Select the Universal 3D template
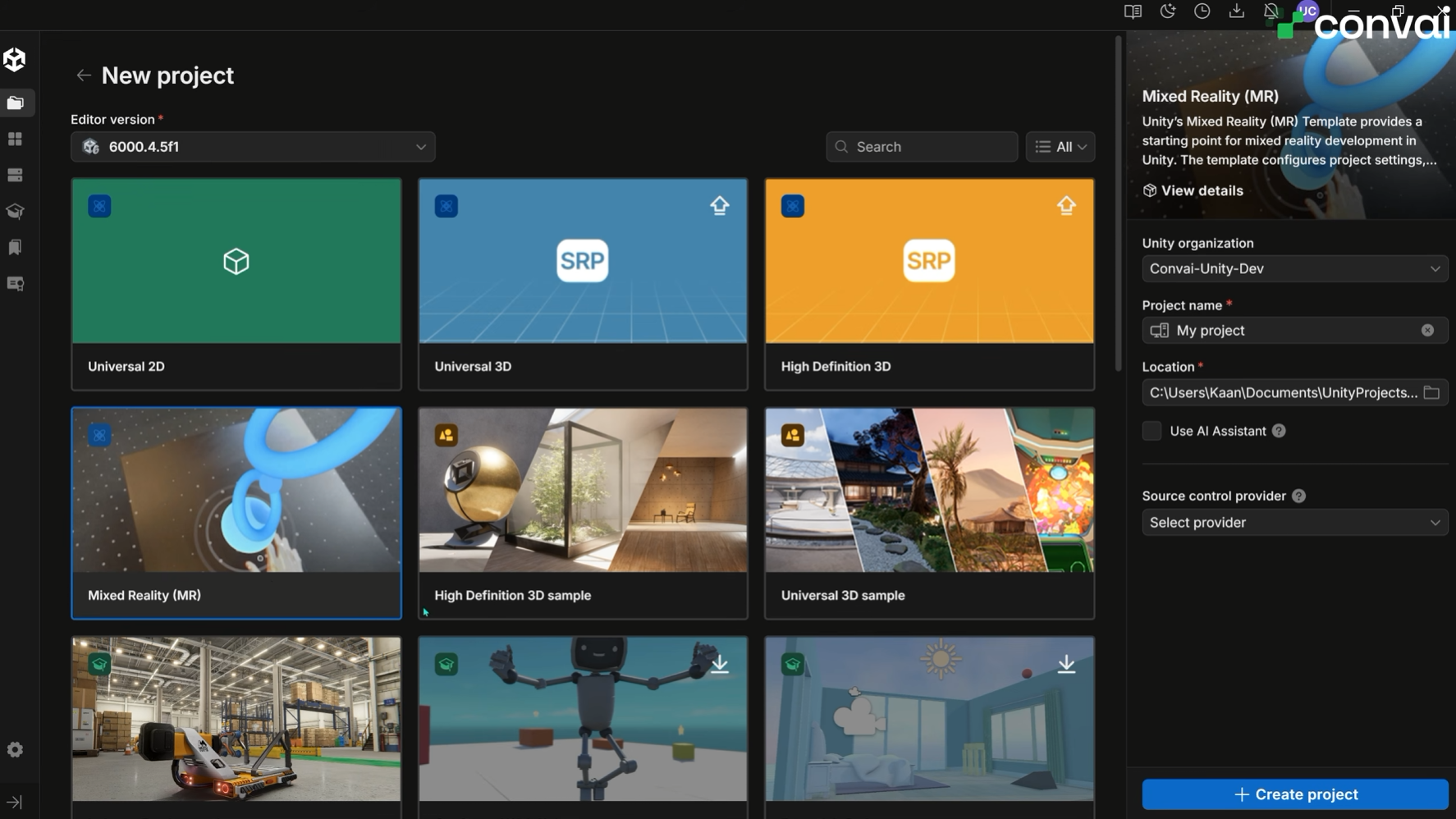 tap(583, 284)
